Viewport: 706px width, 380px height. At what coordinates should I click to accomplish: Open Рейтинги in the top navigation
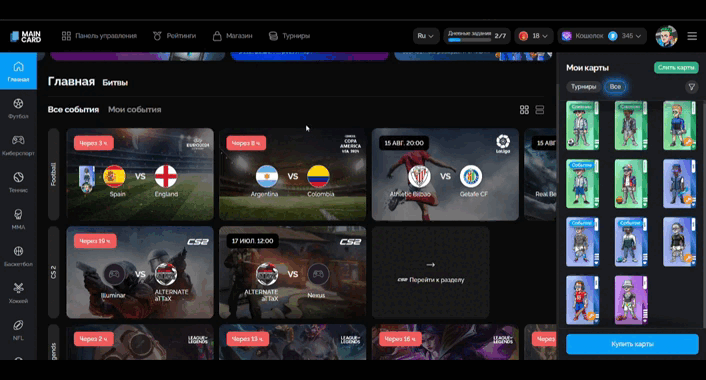(x=174, y=36)
